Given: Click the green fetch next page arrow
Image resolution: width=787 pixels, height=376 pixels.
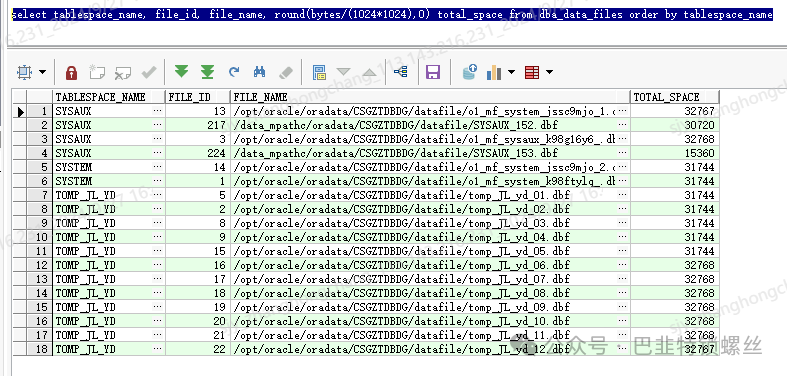Looking at the screenshot, I should 181,72.
